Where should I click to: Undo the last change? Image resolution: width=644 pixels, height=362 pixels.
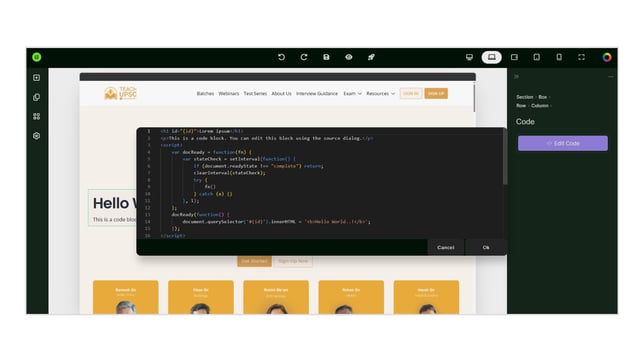pyautogui.click(x=281, y=57)
